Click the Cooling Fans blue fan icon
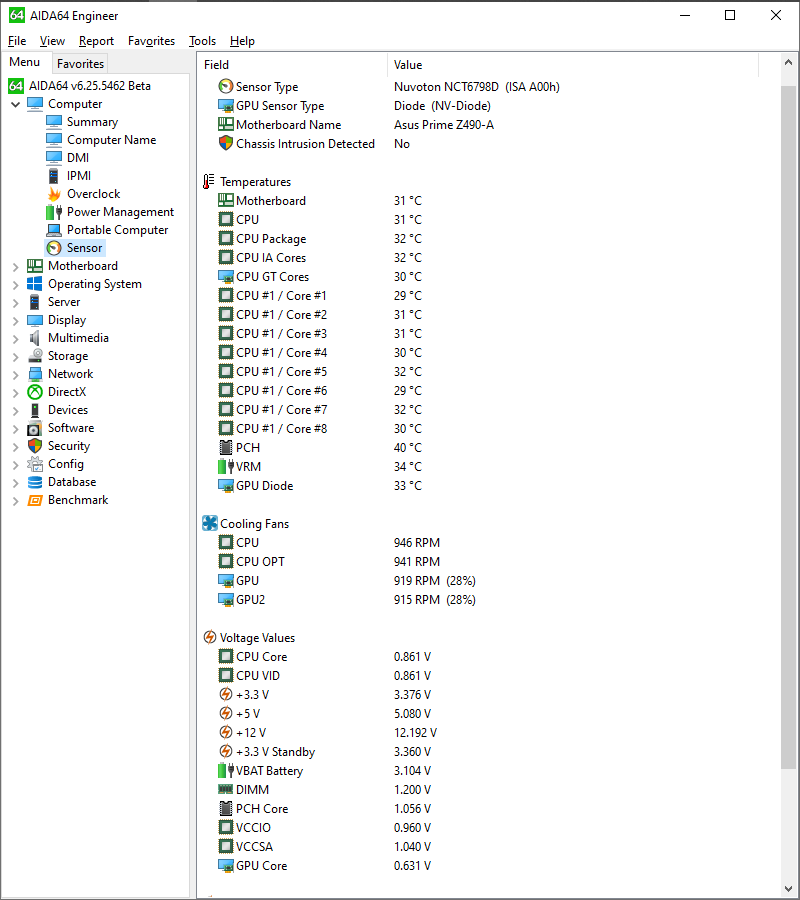 [210, 523]
